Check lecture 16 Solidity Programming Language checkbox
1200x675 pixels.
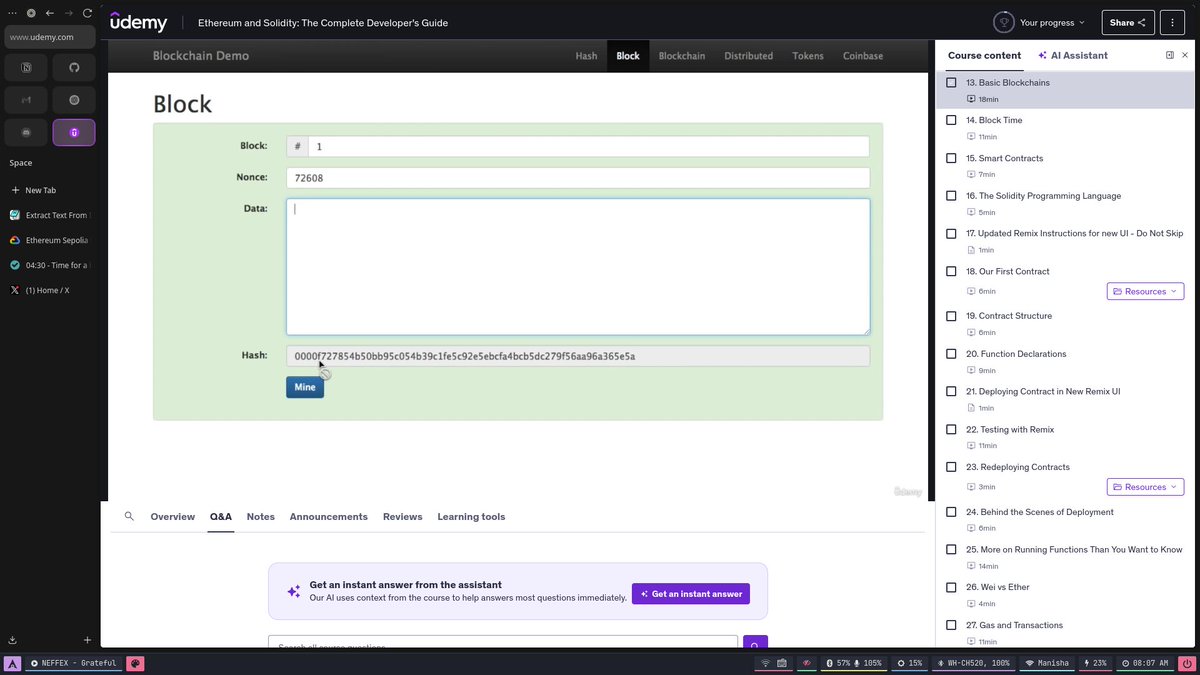(951, 196)
